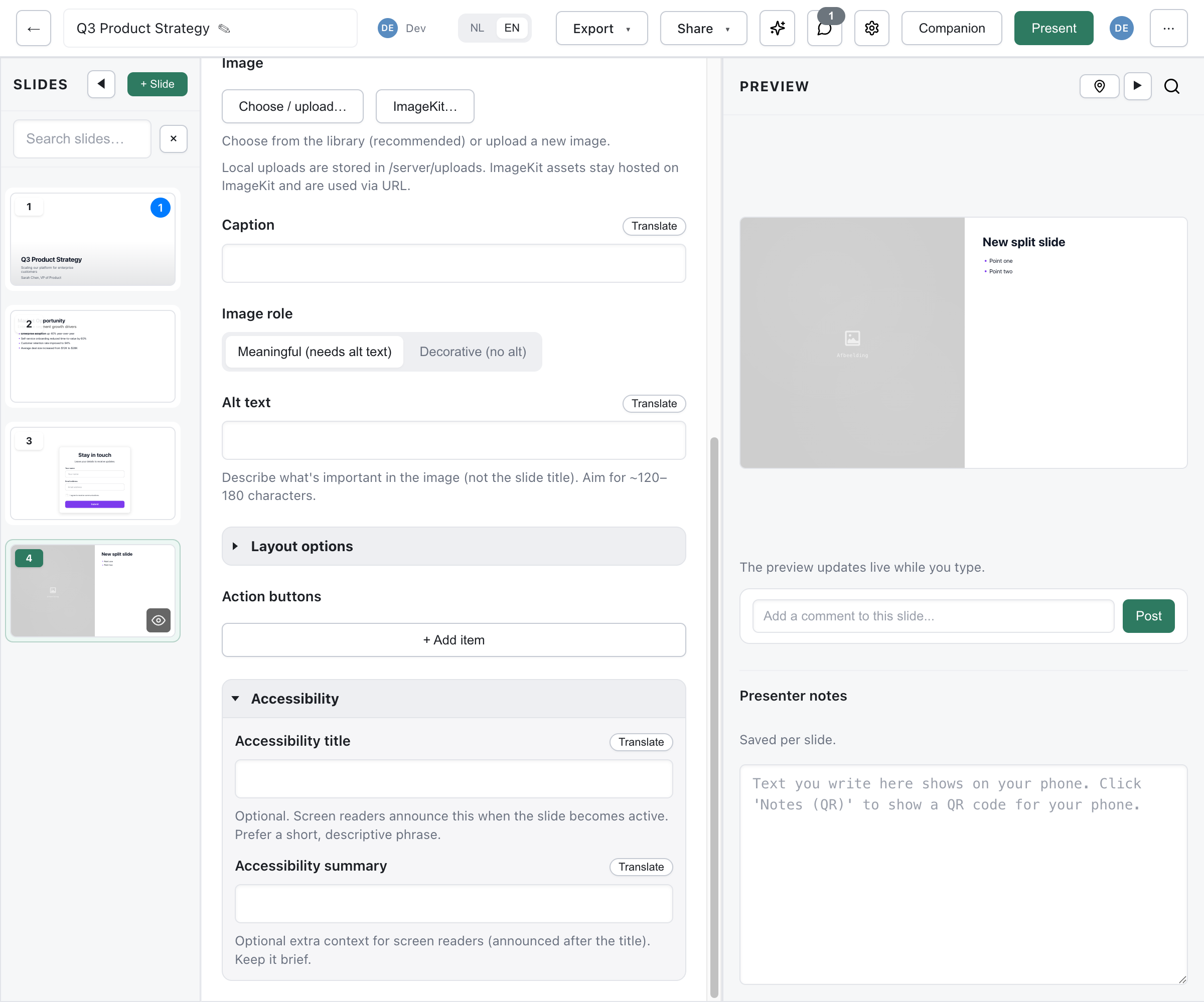Switch the language to EN
This screenshot has height=1002, width=1204.
pos(511,28)
